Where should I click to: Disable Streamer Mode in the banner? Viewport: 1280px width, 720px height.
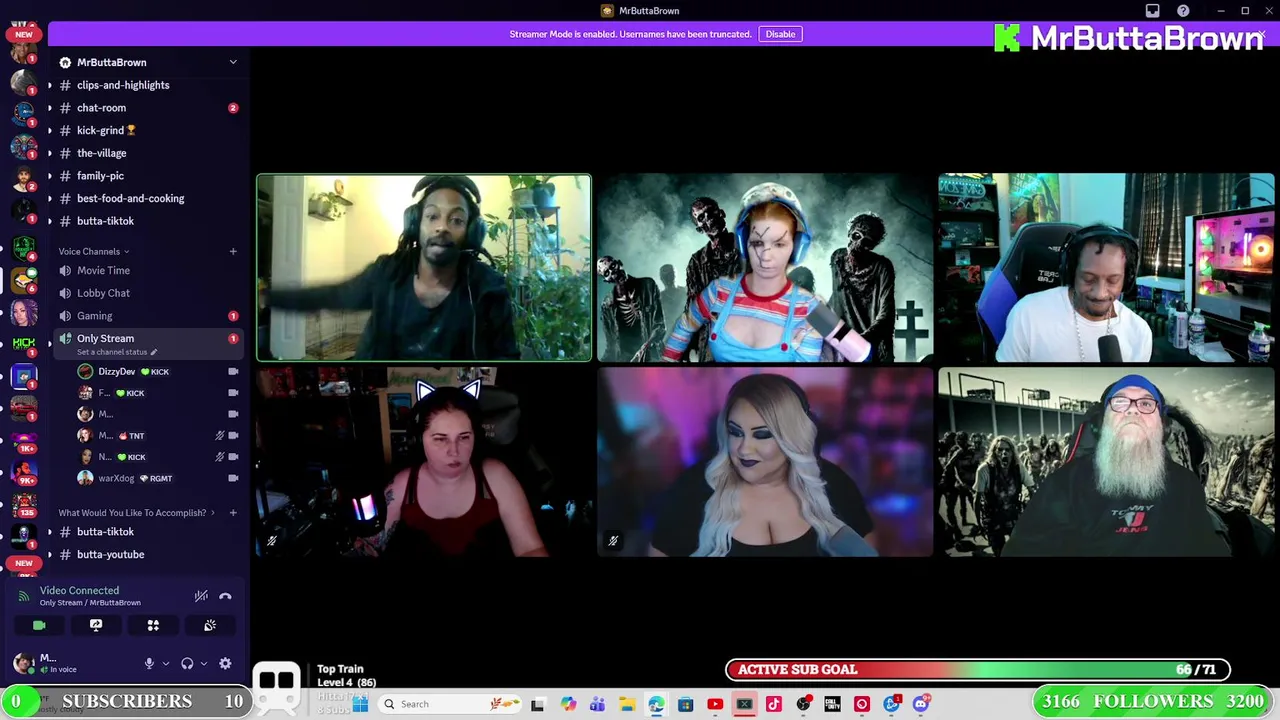pos(780,34)
